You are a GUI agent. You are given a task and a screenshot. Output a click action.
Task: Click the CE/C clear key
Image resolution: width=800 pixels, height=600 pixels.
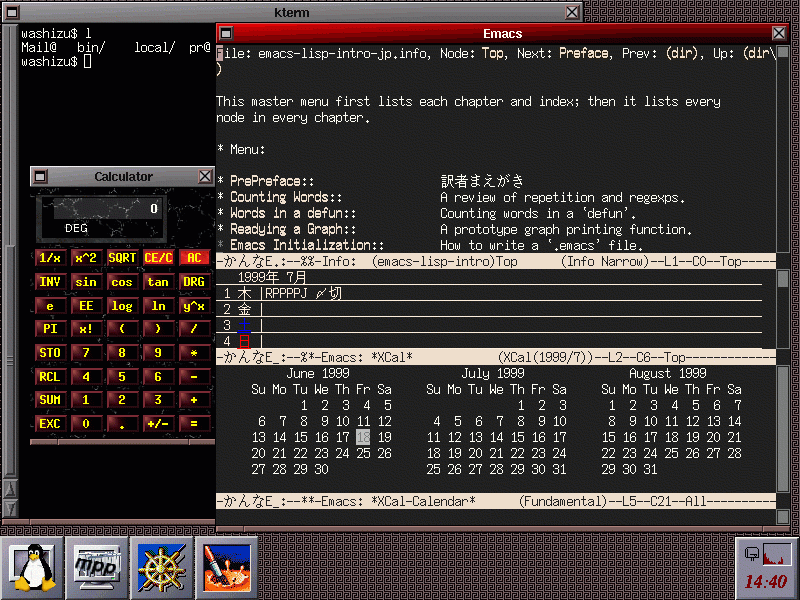[158, 258]
